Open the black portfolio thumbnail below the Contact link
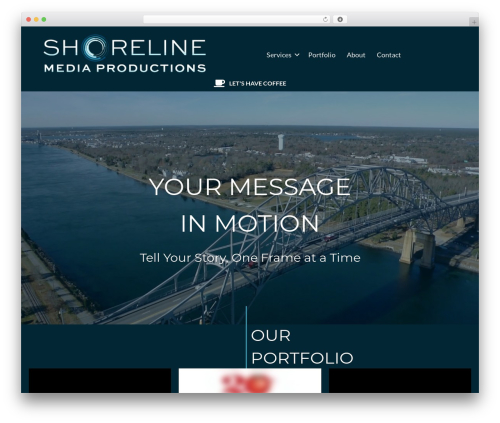The image size is (500, 423). (x=400, y=380)
